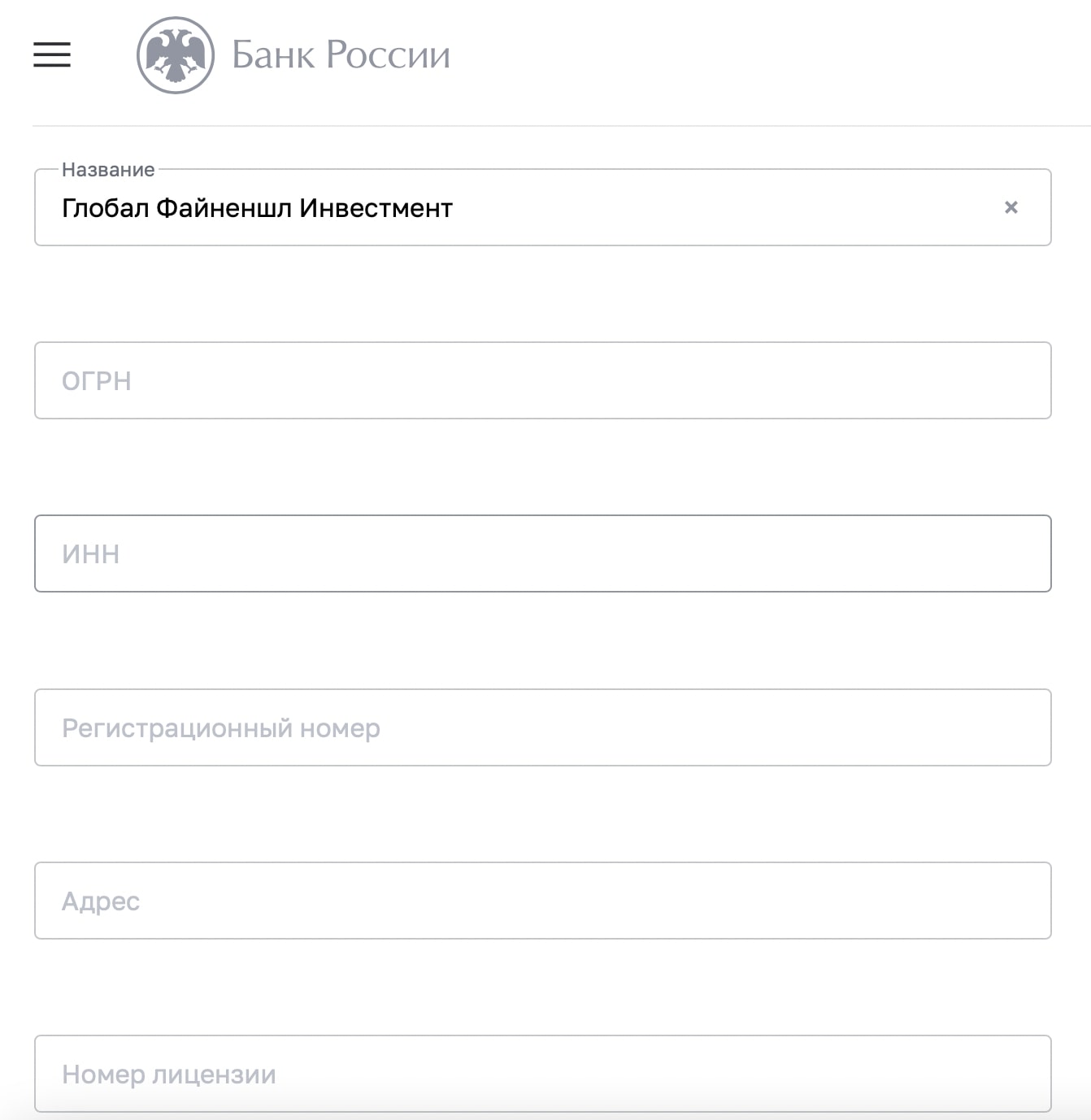
Task: Go to homepage via Банк России text
Action: 341,55
